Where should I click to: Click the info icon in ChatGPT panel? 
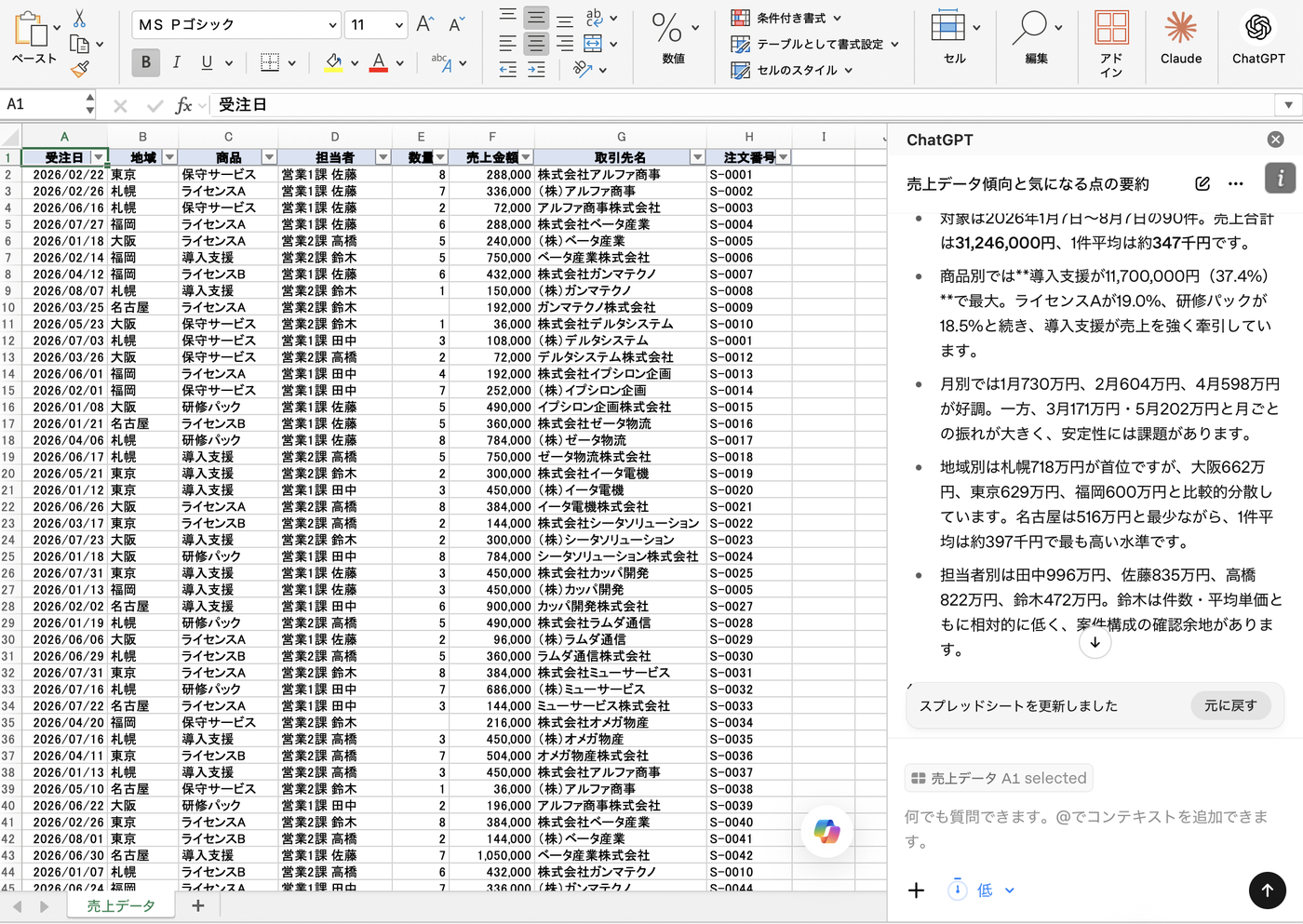[1281, 178]
